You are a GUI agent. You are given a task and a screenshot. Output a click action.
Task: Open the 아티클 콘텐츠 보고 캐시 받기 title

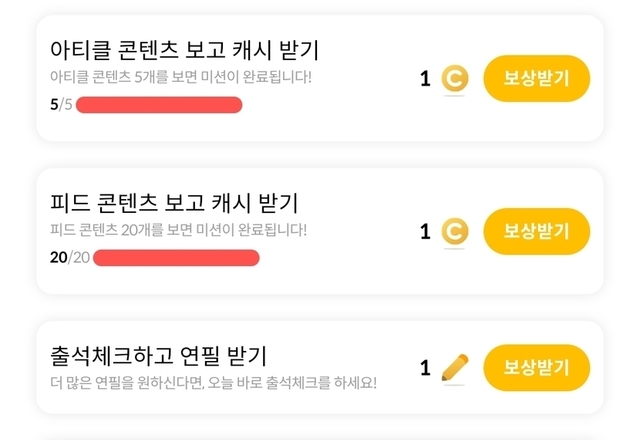[184, 49]
